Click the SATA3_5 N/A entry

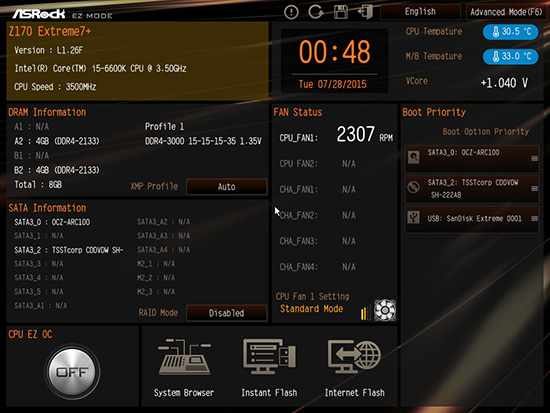(x=39, y=292)
